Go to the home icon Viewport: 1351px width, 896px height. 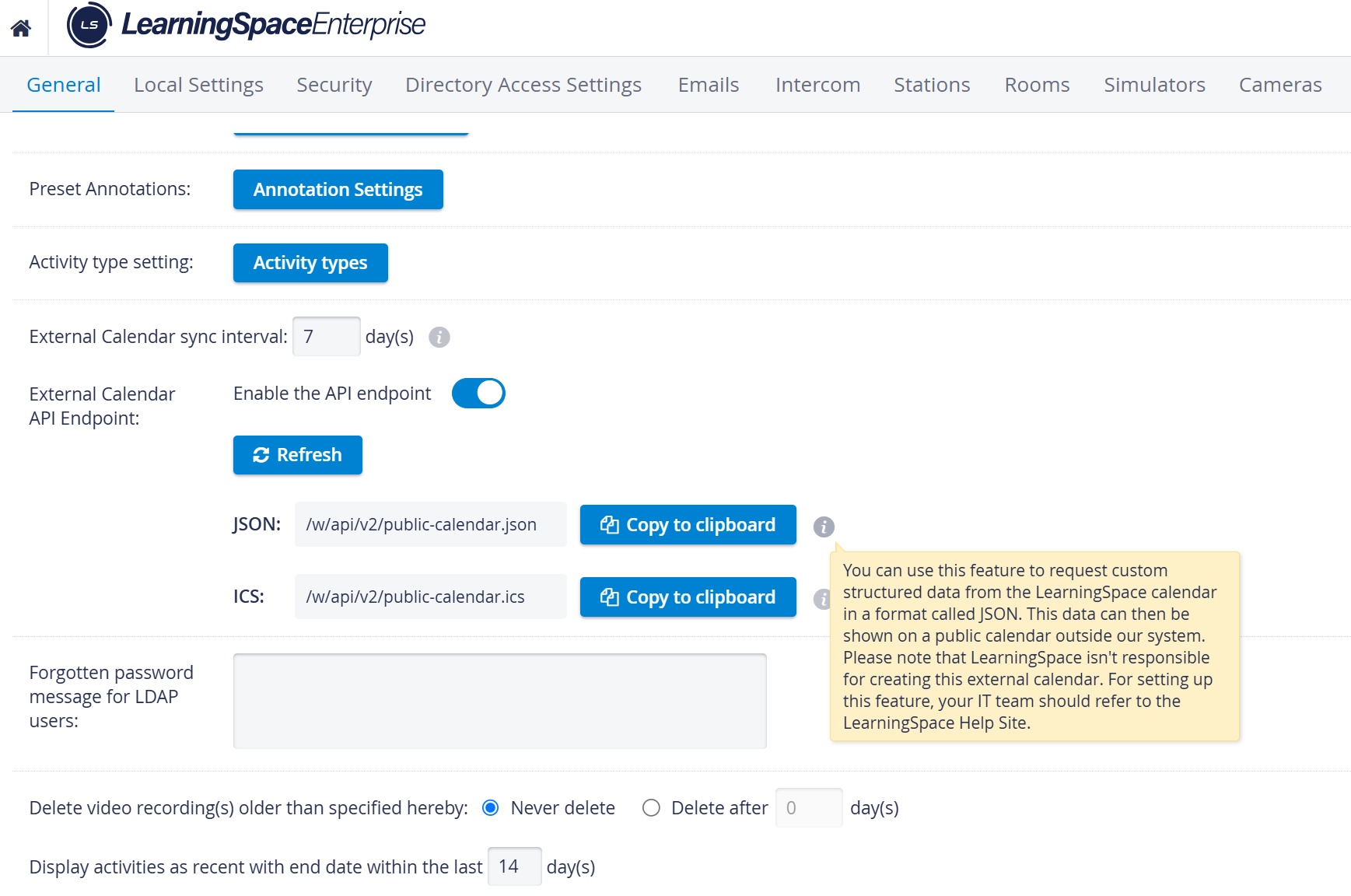[x=21, y=28]
